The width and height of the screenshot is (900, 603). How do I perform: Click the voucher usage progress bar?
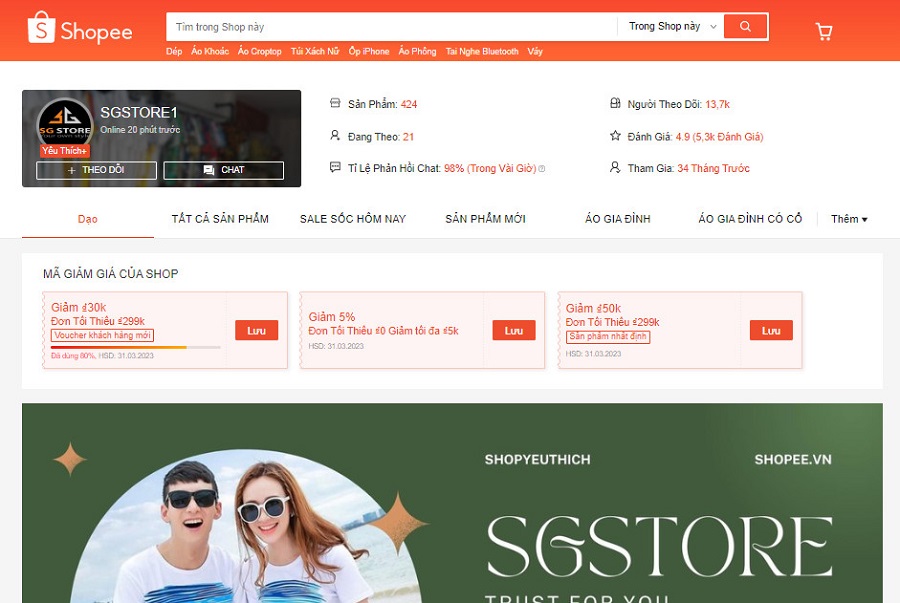135,347
